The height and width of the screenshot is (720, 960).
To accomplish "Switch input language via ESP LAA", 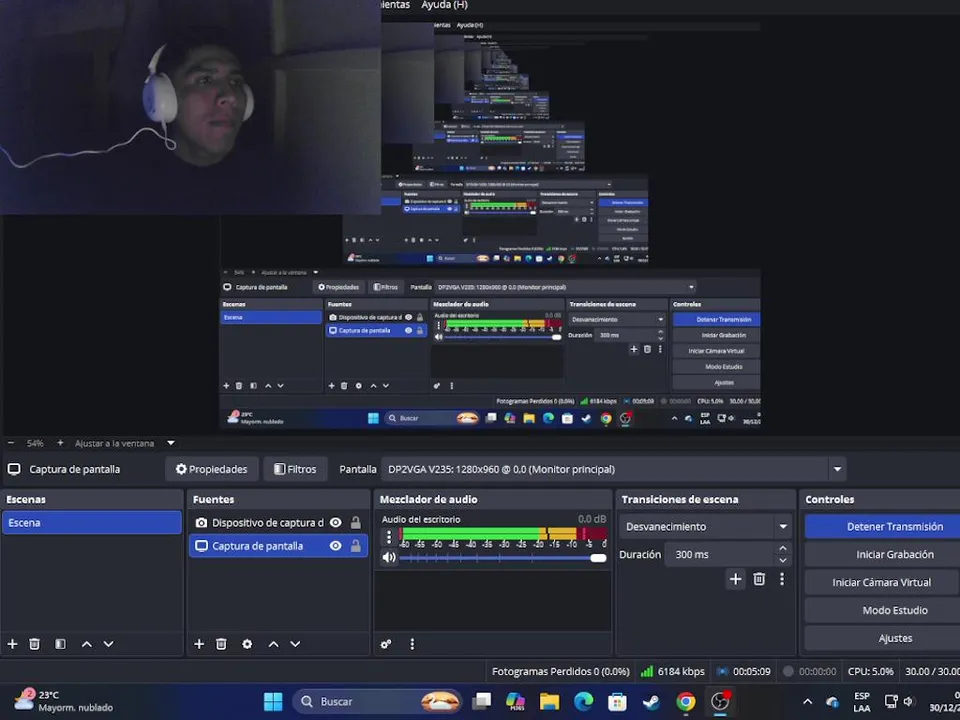I will pyautogui.click(x=861, y=702).
